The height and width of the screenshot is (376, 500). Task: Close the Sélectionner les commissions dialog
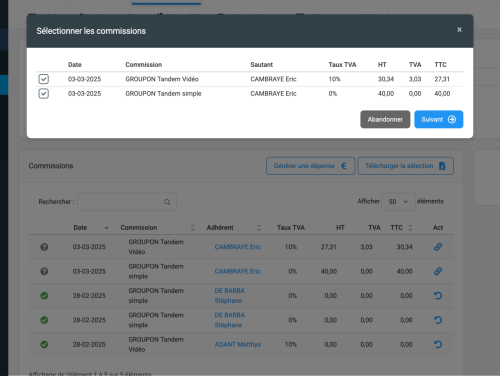pos(459,30)
